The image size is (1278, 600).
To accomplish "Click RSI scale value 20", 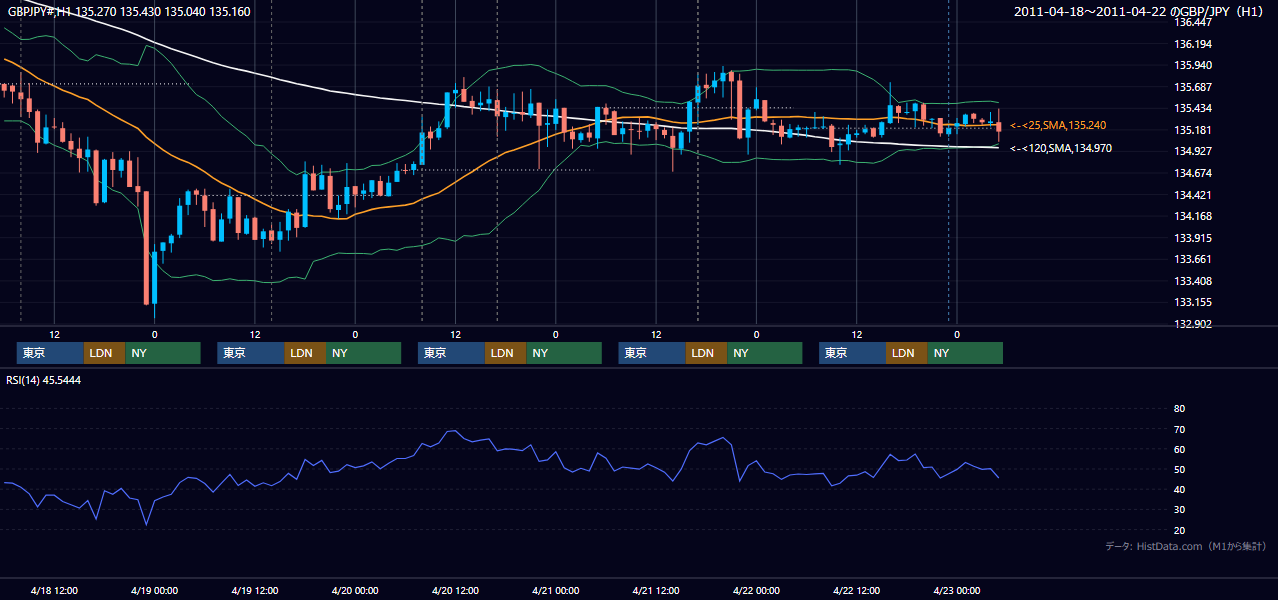I will click(x=1179, y=530).
